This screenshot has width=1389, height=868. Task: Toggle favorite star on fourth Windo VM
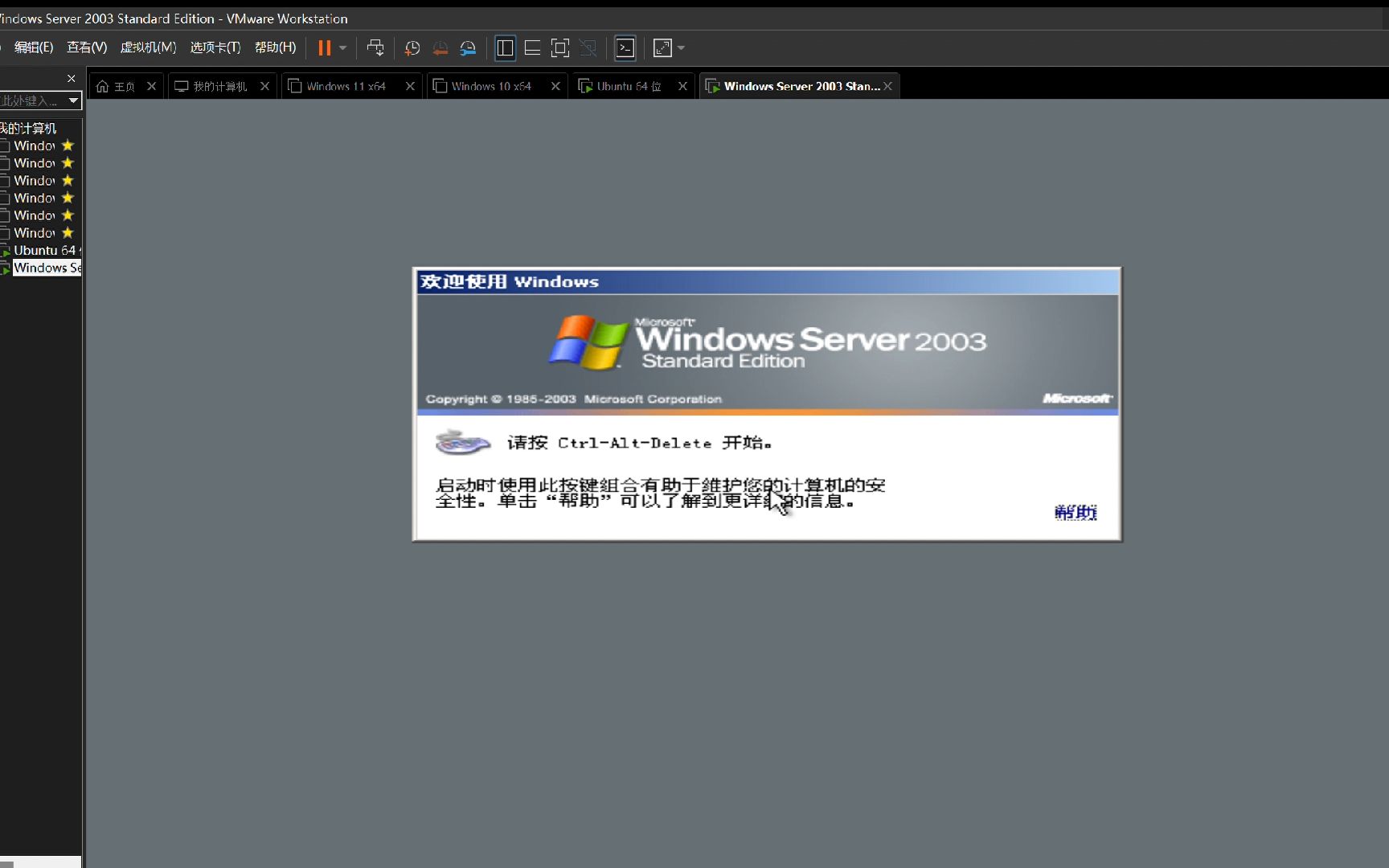point(68,198)
